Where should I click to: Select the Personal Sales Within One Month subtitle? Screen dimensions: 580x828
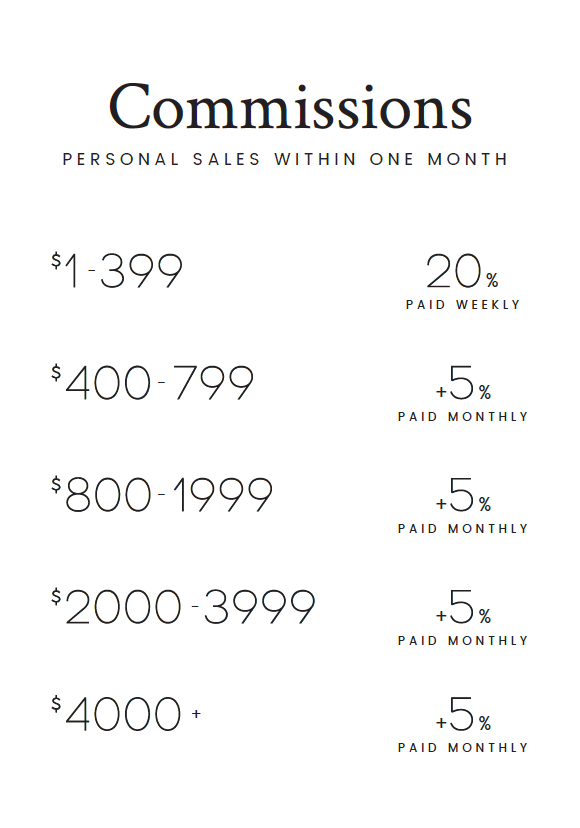pos(285,159)
